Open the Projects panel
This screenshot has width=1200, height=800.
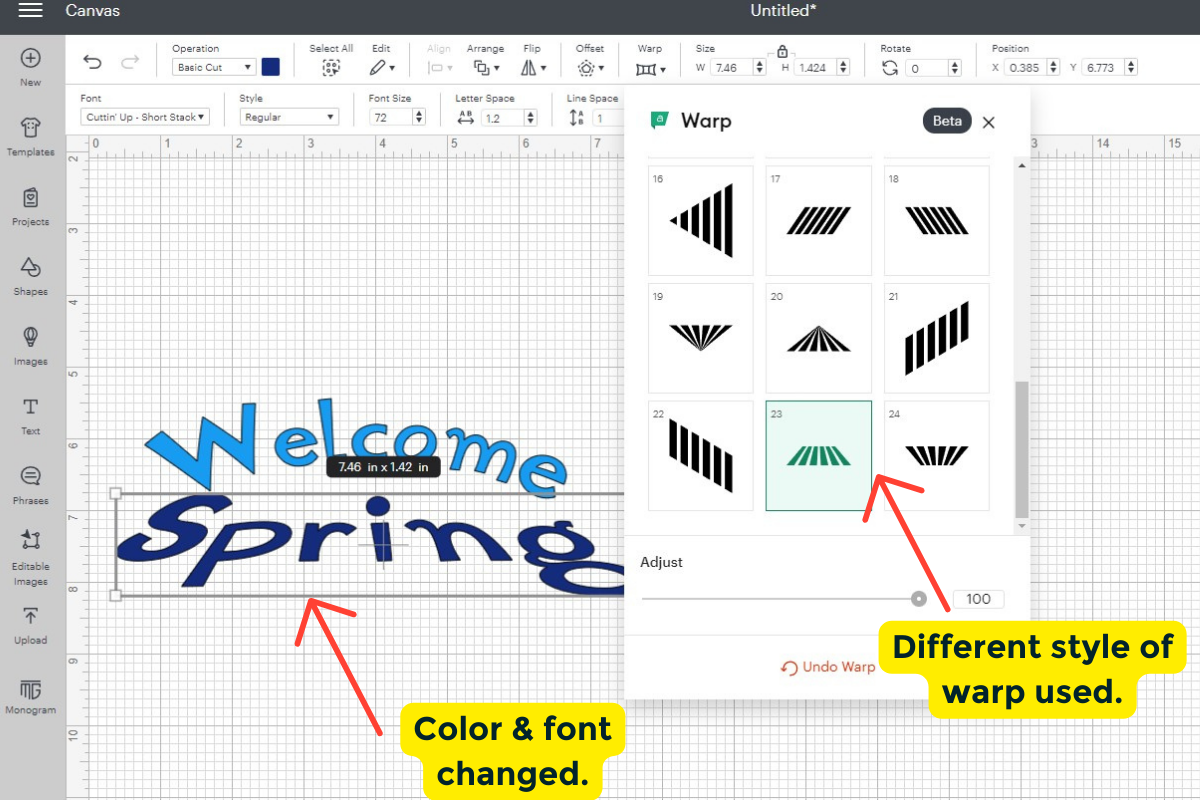tap(30, 207)
